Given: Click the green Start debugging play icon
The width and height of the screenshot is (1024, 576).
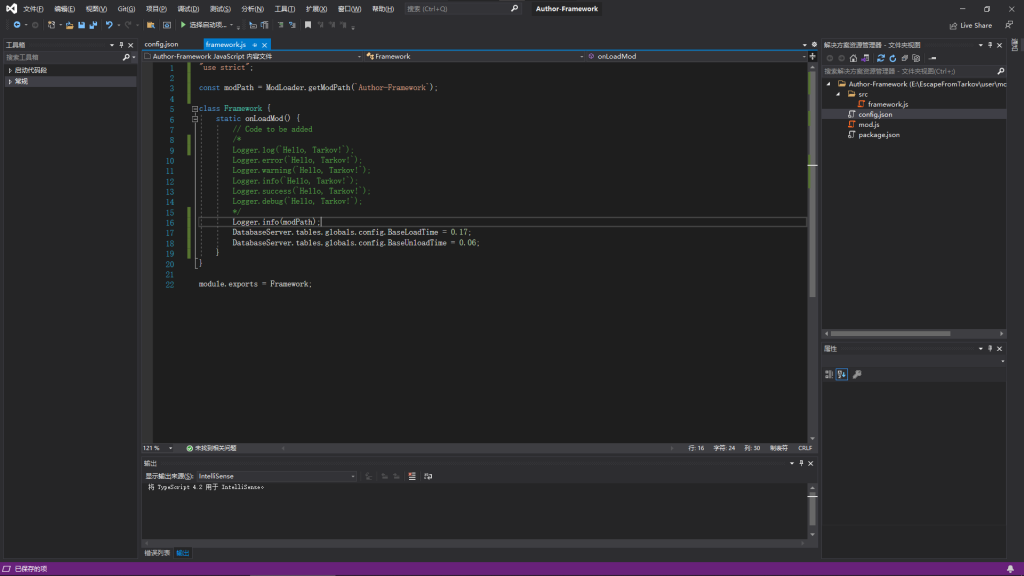Looking at the screenshot, I should click(x=183, y=25).
